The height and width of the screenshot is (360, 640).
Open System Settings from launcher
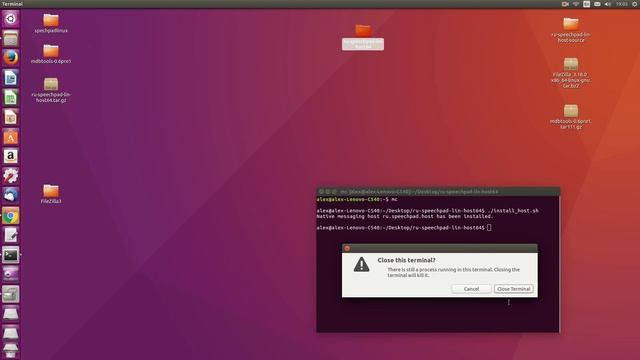tap(11, 176)
